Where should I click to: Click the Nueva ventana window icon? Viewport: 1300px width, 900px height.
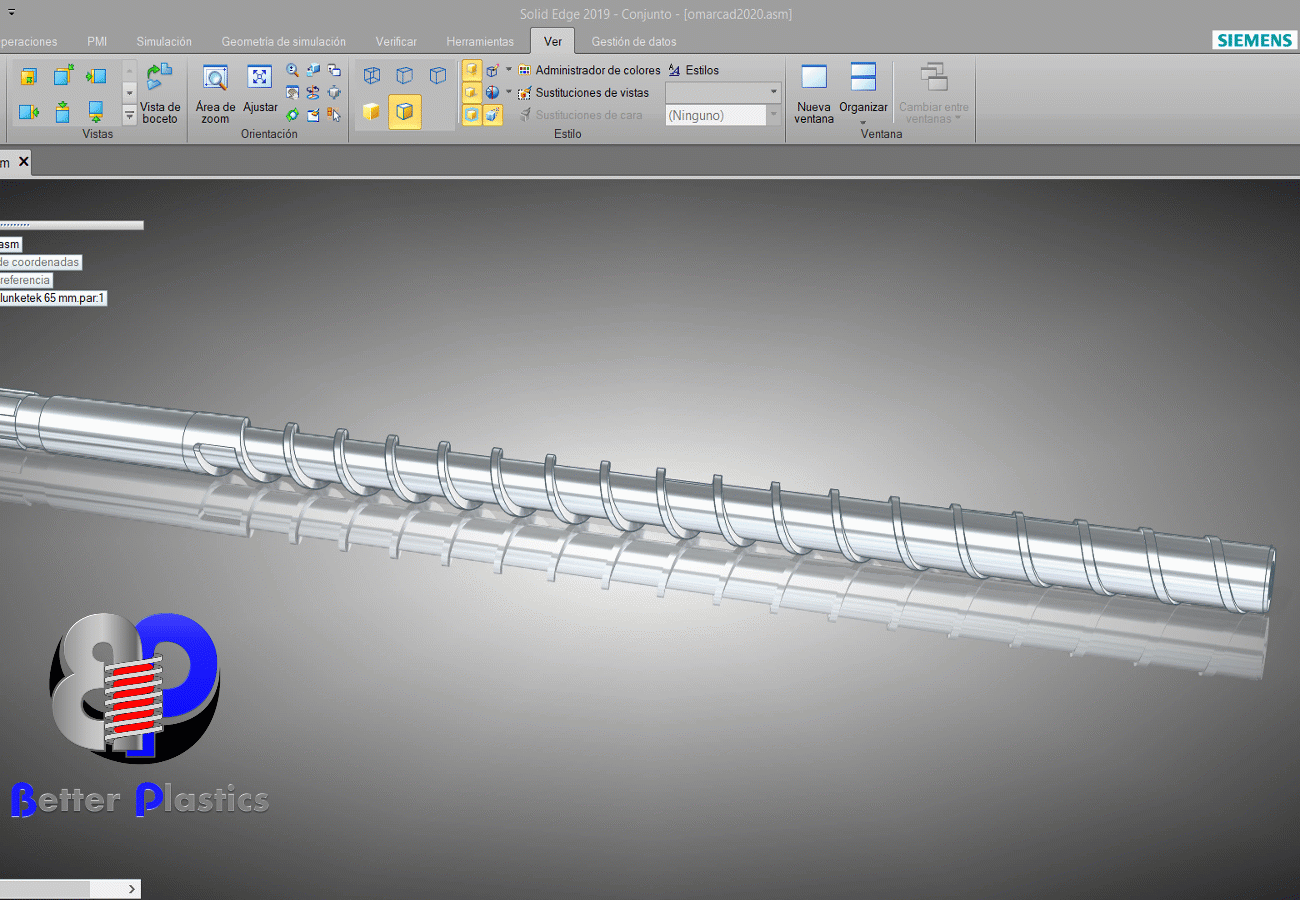[x=814, y=77]
